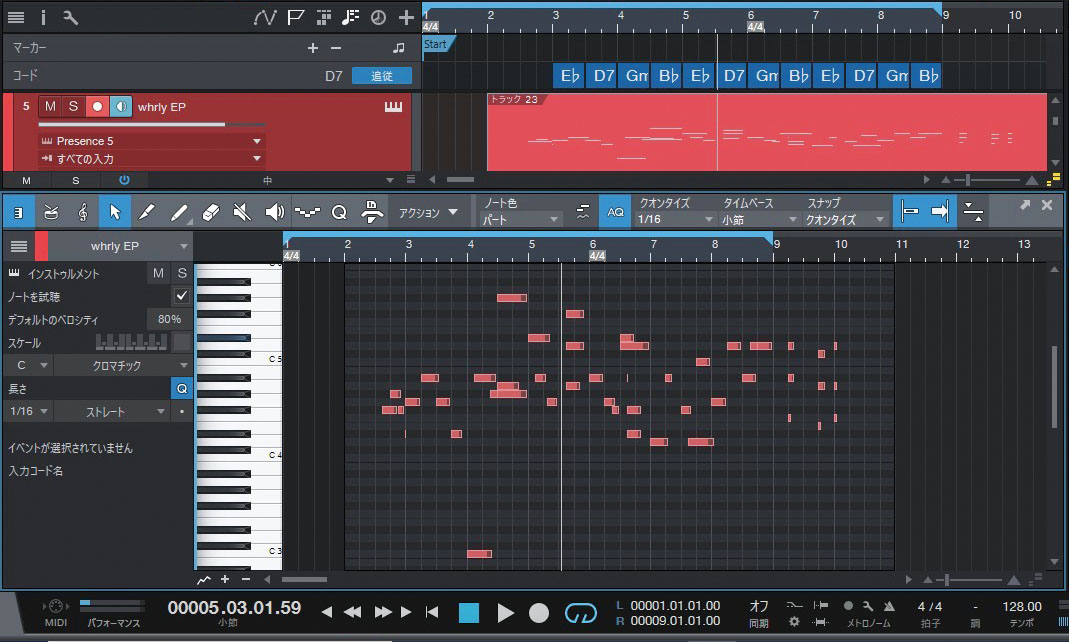Click the 追従 follow button in the chord track

[382, 76]
